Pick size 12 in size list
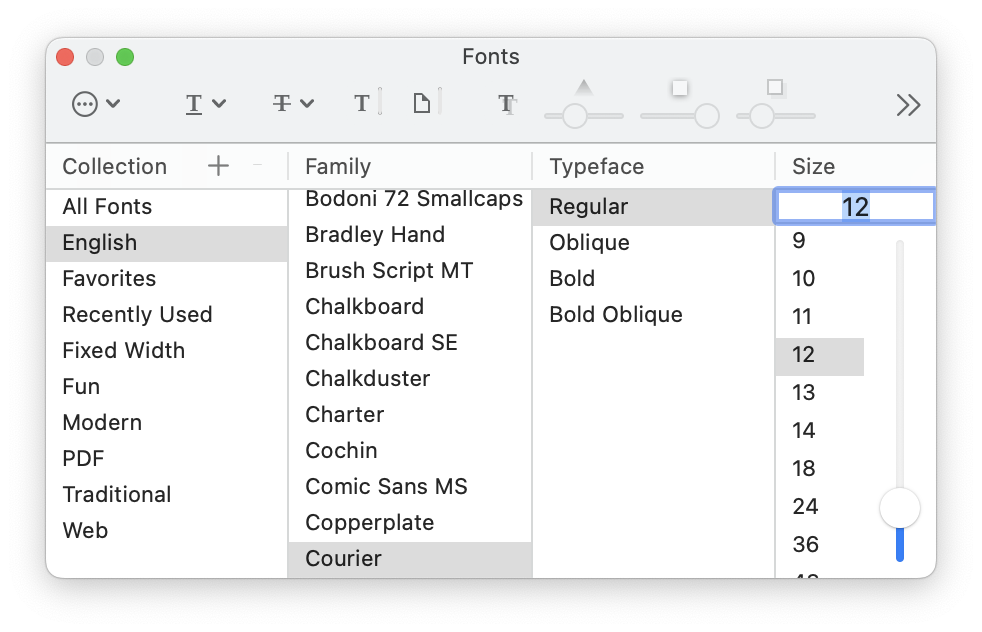The height and width of the screenshot is (632, 982). tap(820, 355)
